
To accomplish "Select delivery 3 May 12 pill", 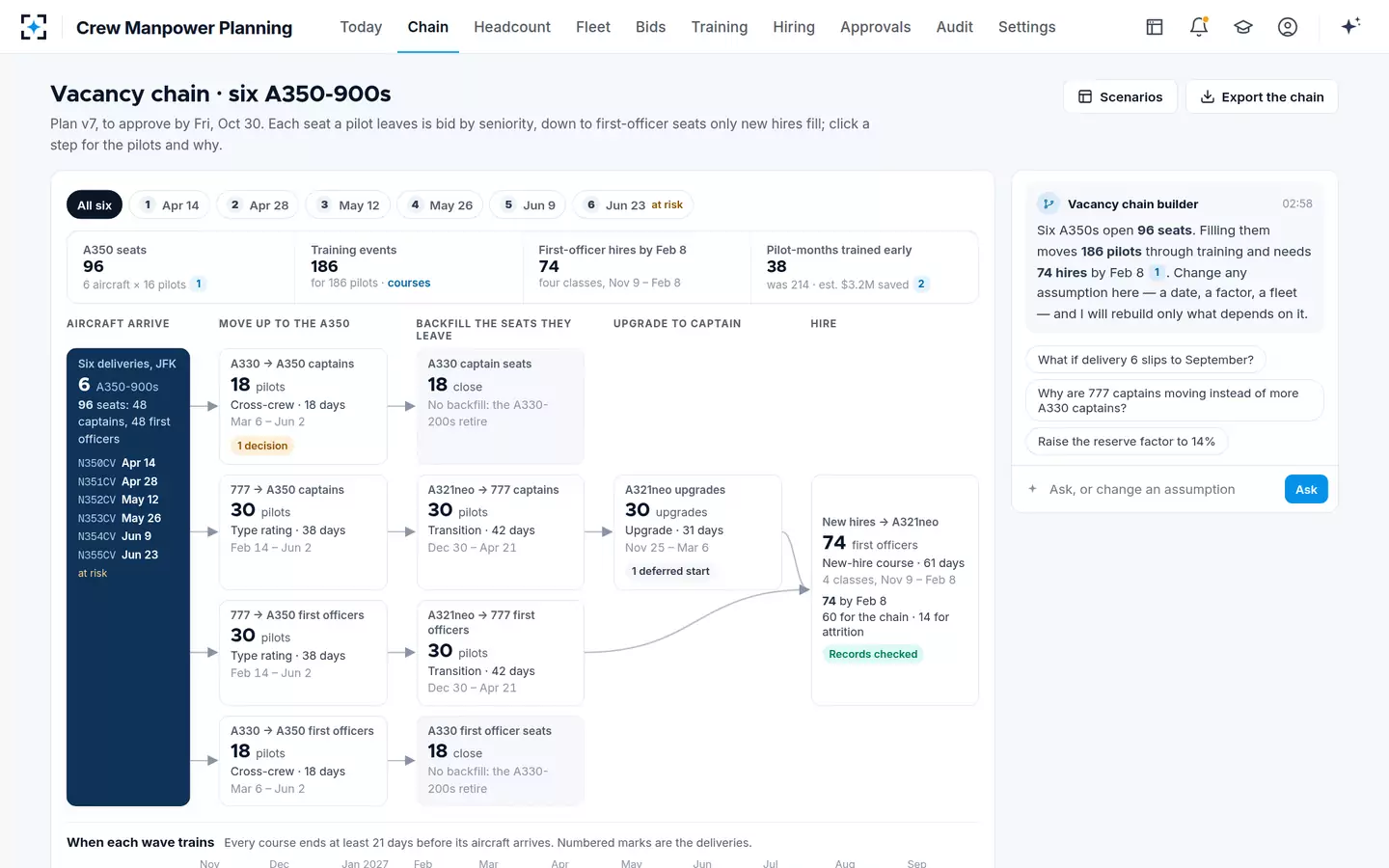I will pyautogui.click(x=348, y=204).
